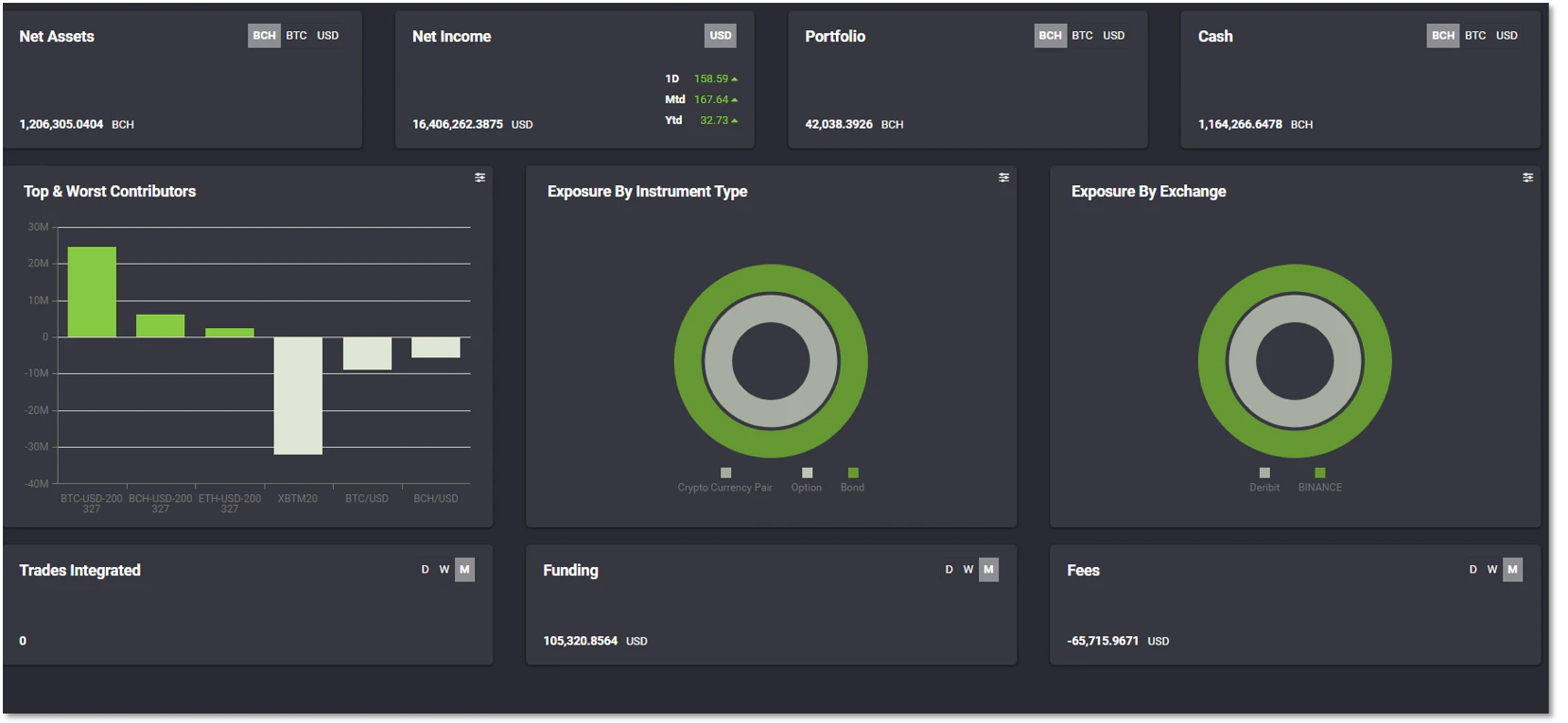Click Portfolio value 42,038.3926
The width and height of the screenshot is (1568, 723).
pos(839,125)
